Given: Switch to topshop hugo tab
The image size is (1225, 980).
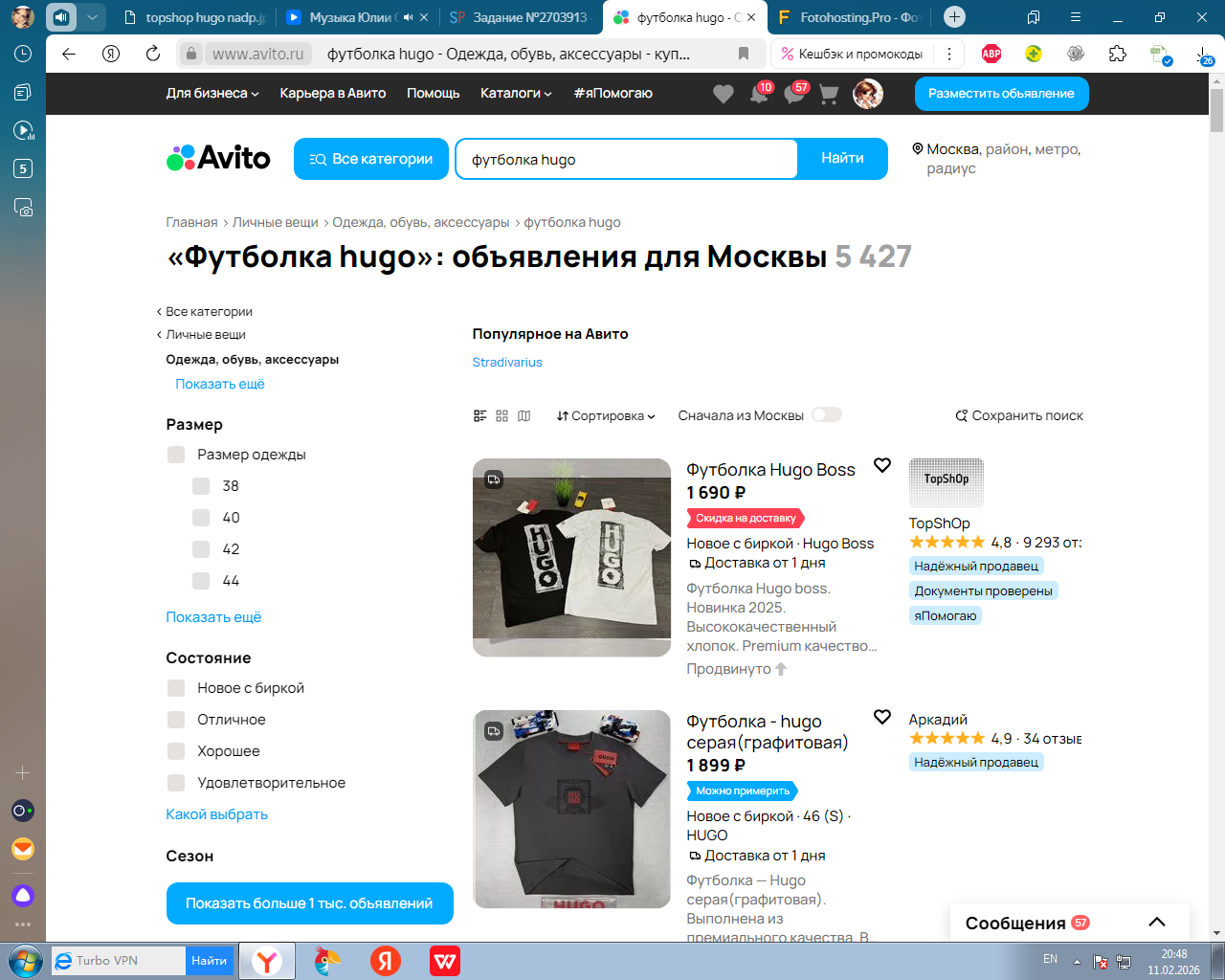Looking at the screenshot, I should (194, 17).
